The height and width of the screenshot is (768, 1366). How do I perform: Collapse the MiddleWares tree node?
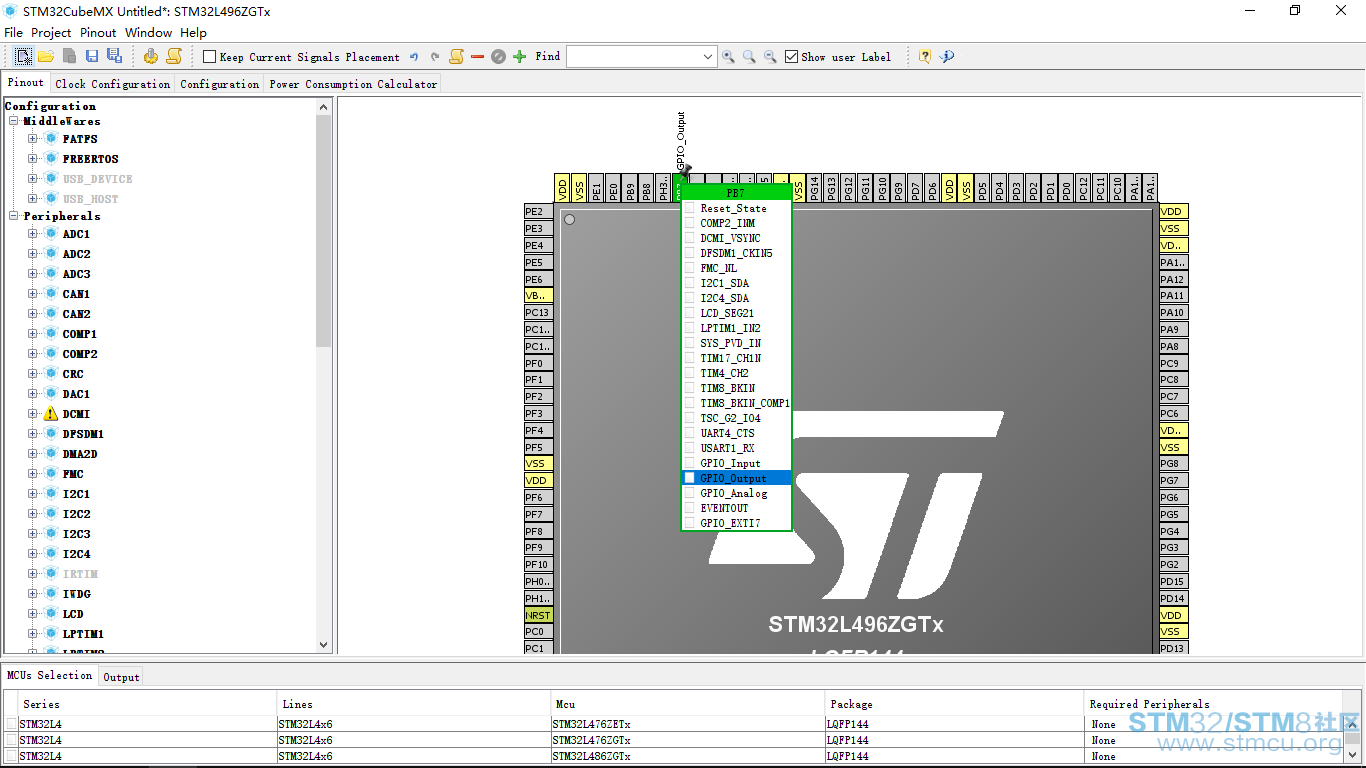pyautogui.click(x=14, y=122)
